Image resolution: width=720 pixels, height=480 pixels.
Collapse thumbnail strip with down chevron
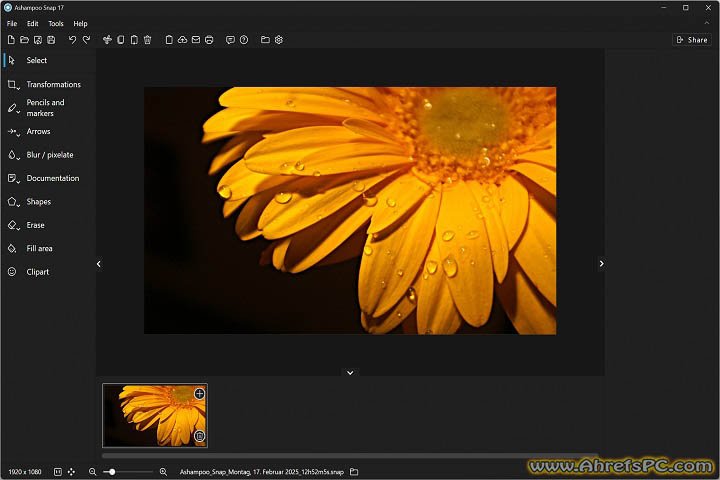point(350,373)
